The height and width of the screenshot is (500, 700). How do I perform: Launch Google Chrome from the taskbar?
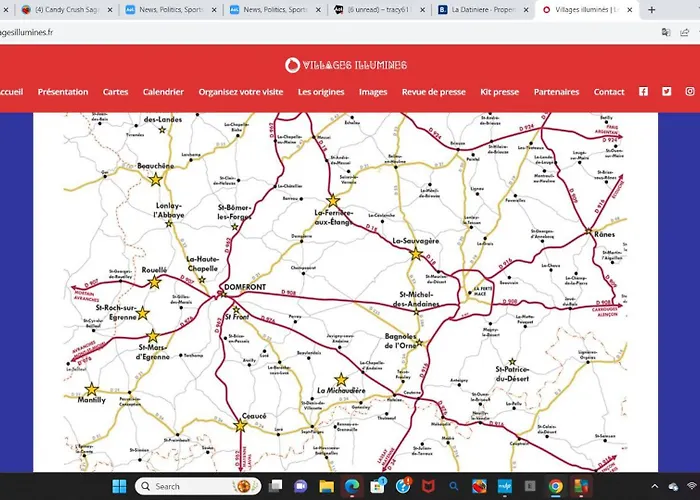pos(555,486)
